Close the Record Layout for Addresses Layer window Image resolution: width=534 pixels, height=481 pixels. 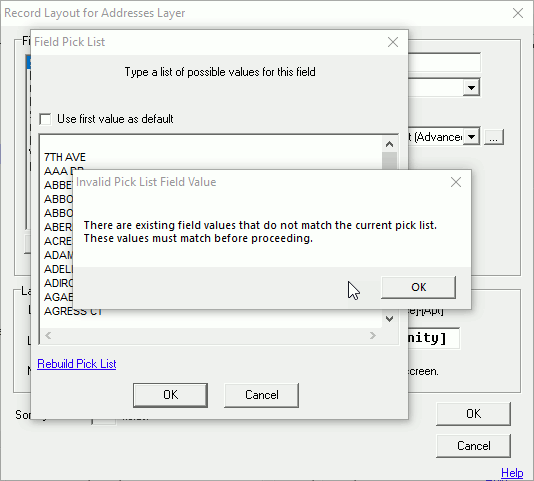click(518, 13)
